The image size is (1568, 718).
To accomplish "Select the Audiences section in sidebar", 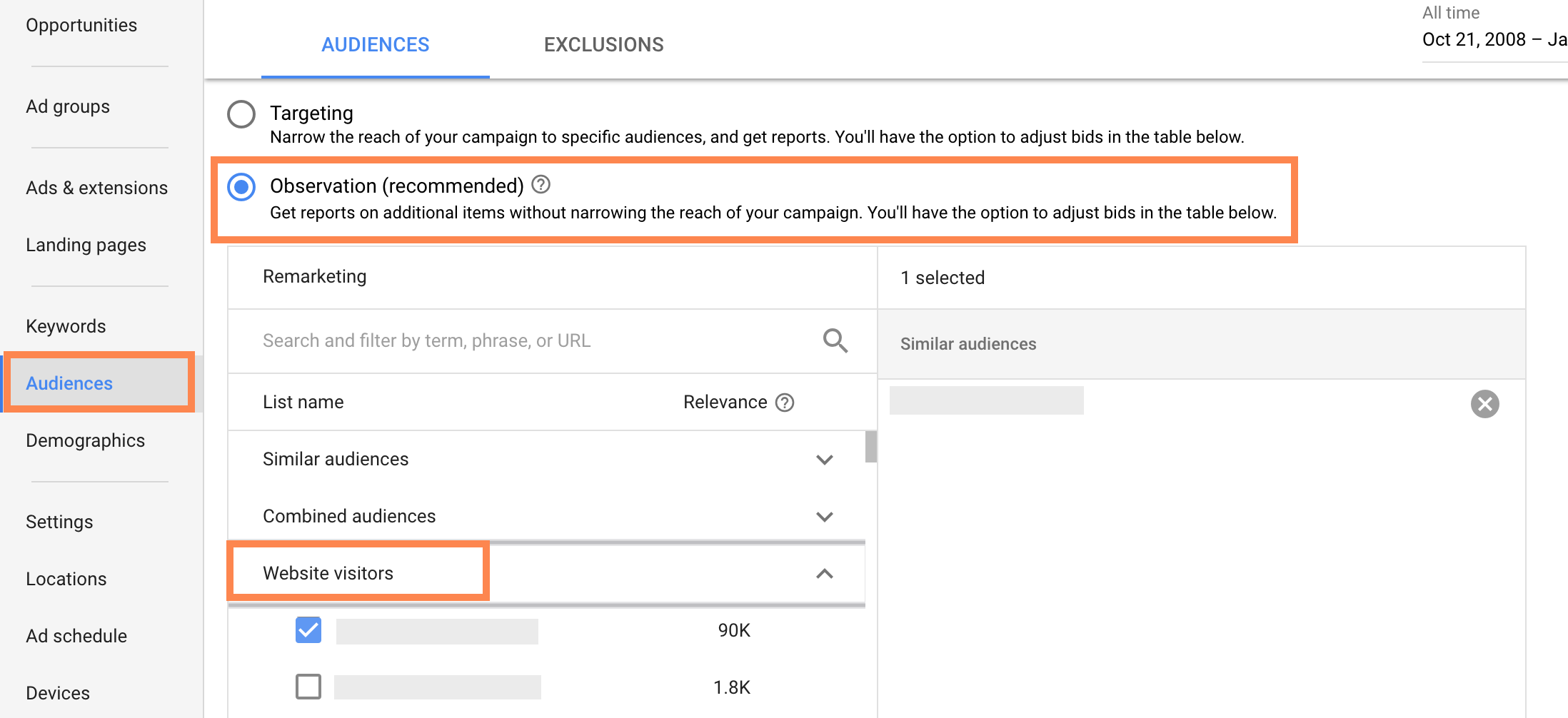I will 69,383.
